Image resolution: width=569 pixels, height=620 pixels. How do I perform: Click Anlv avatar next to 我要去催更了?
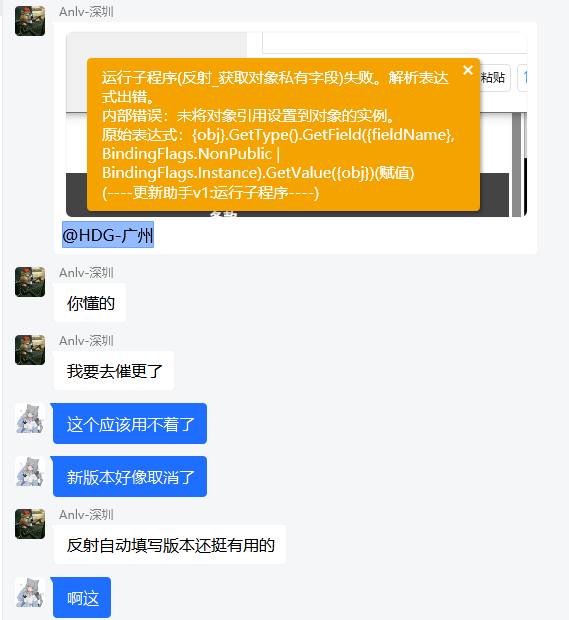[30, 350]
